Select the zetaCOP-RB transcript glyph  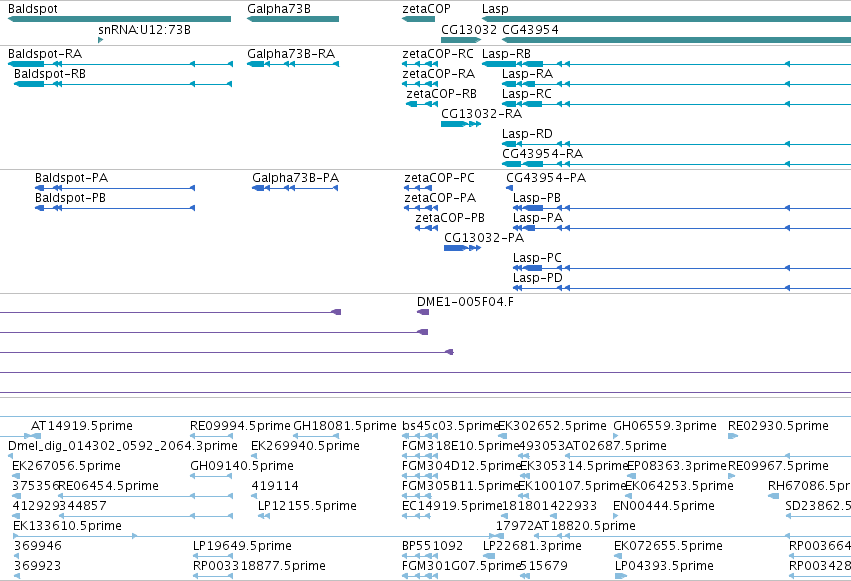(422, 104)
